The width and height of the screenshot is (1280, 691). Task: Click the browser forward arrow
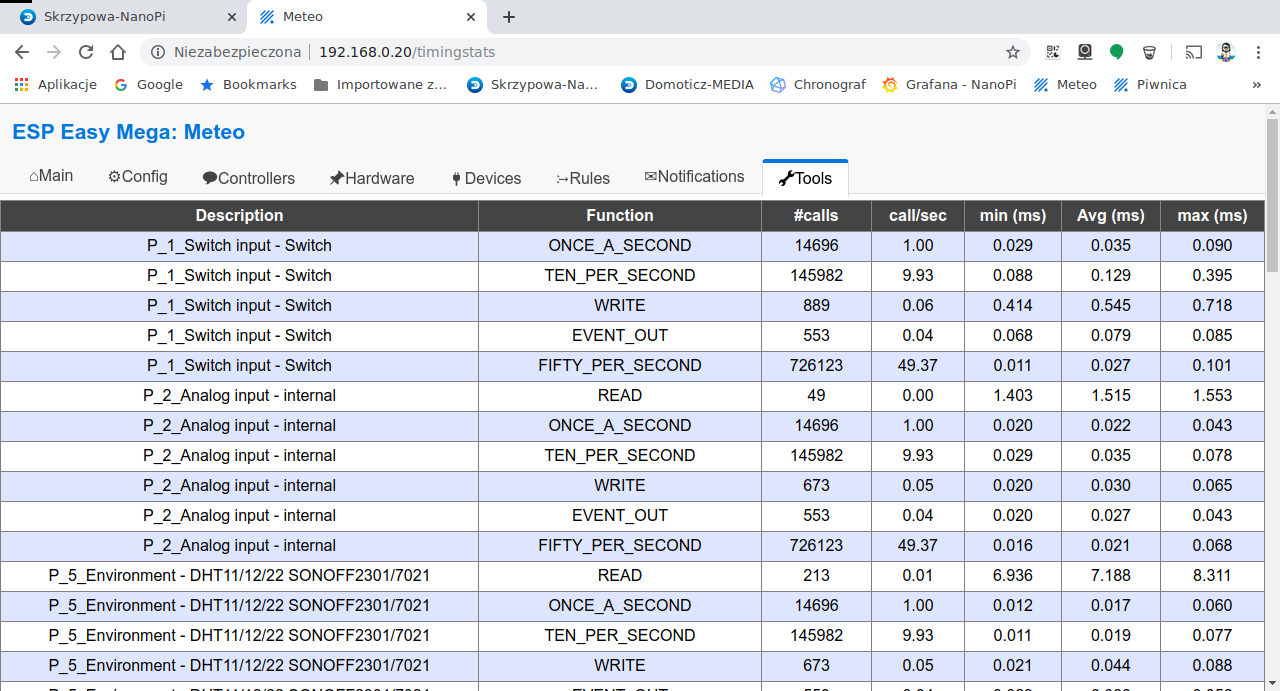pyautogui.click(x=54, y=52)
